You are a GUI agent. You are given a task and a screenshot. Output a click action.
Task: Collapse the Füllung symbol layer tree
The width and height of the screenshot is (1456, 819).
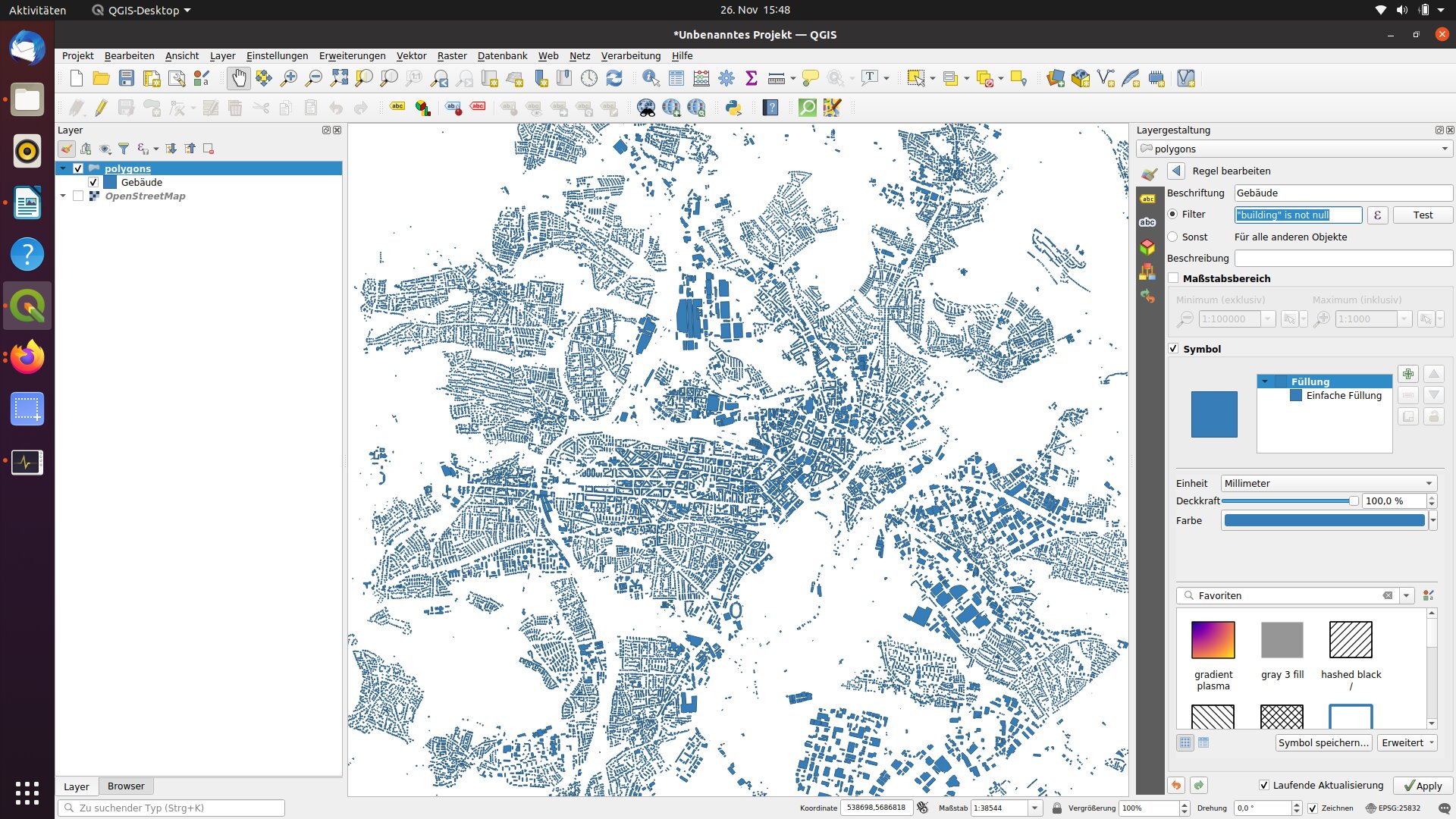1265,381
